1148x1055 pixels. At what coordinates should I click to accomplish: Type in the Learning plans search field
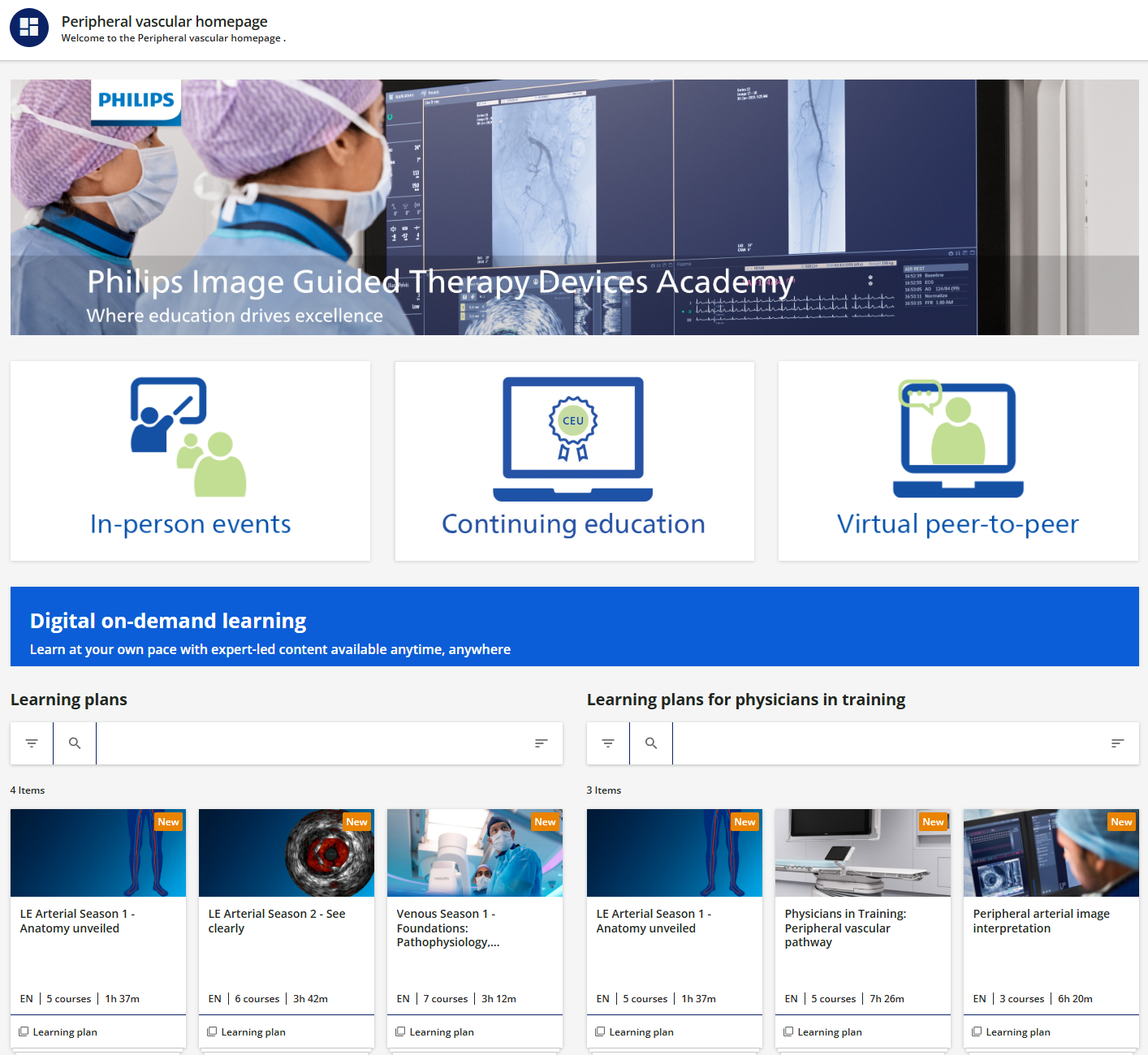(309, 743)
